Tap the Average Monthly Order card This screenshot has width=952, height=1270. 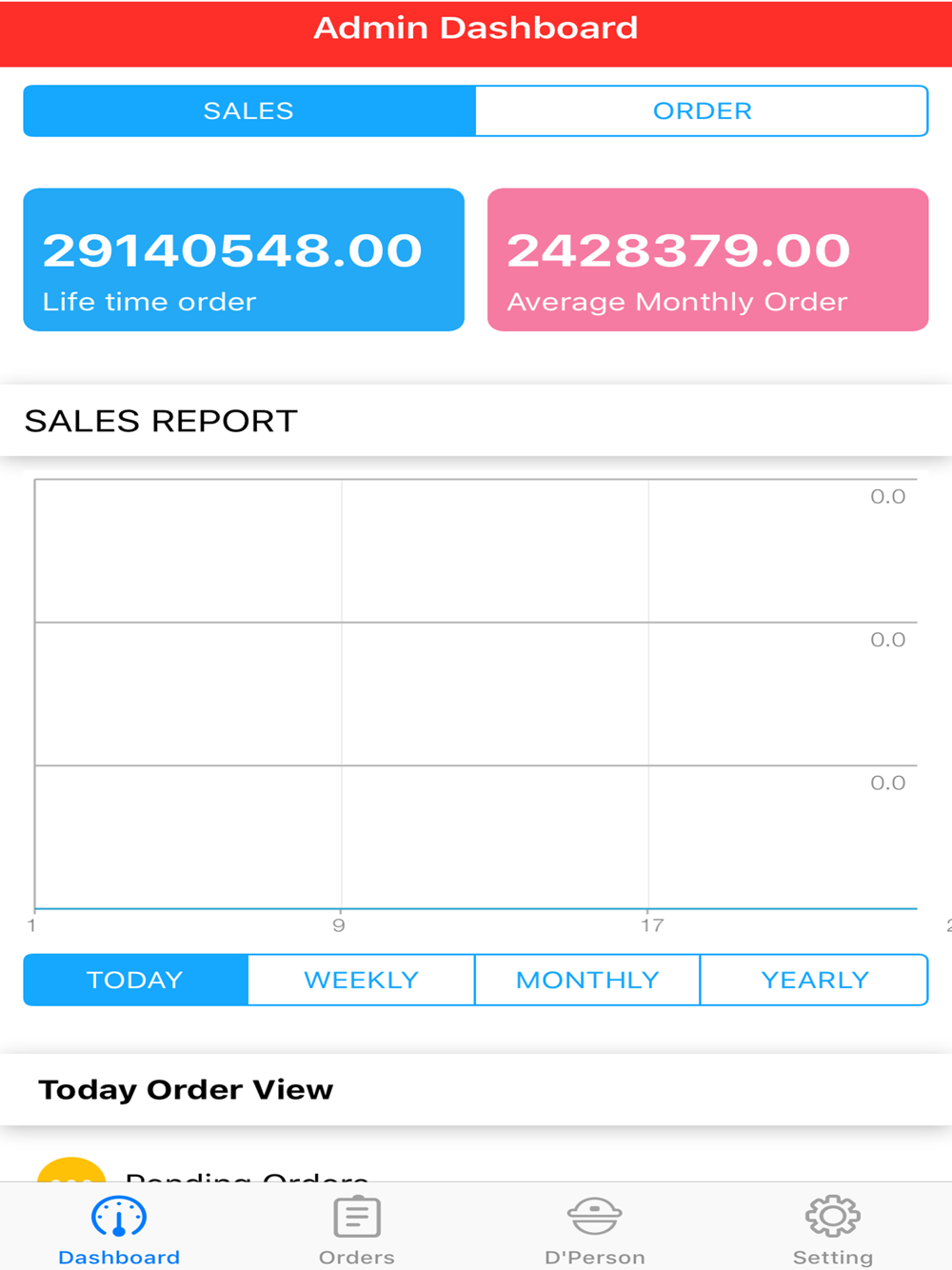pyautogui.click(x=707, y=260)
